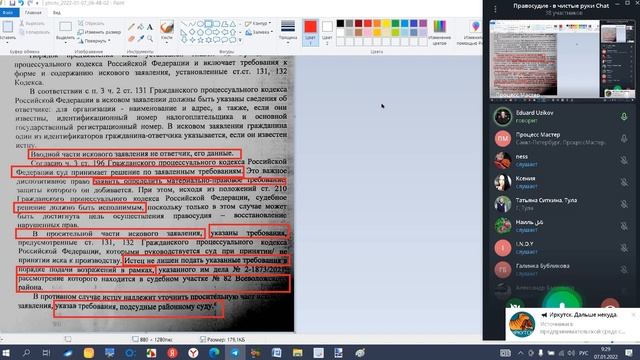Open the Paste (Вставить) dropdown arrow
Viewport: 640px width, 360px height.
point(7,43)
